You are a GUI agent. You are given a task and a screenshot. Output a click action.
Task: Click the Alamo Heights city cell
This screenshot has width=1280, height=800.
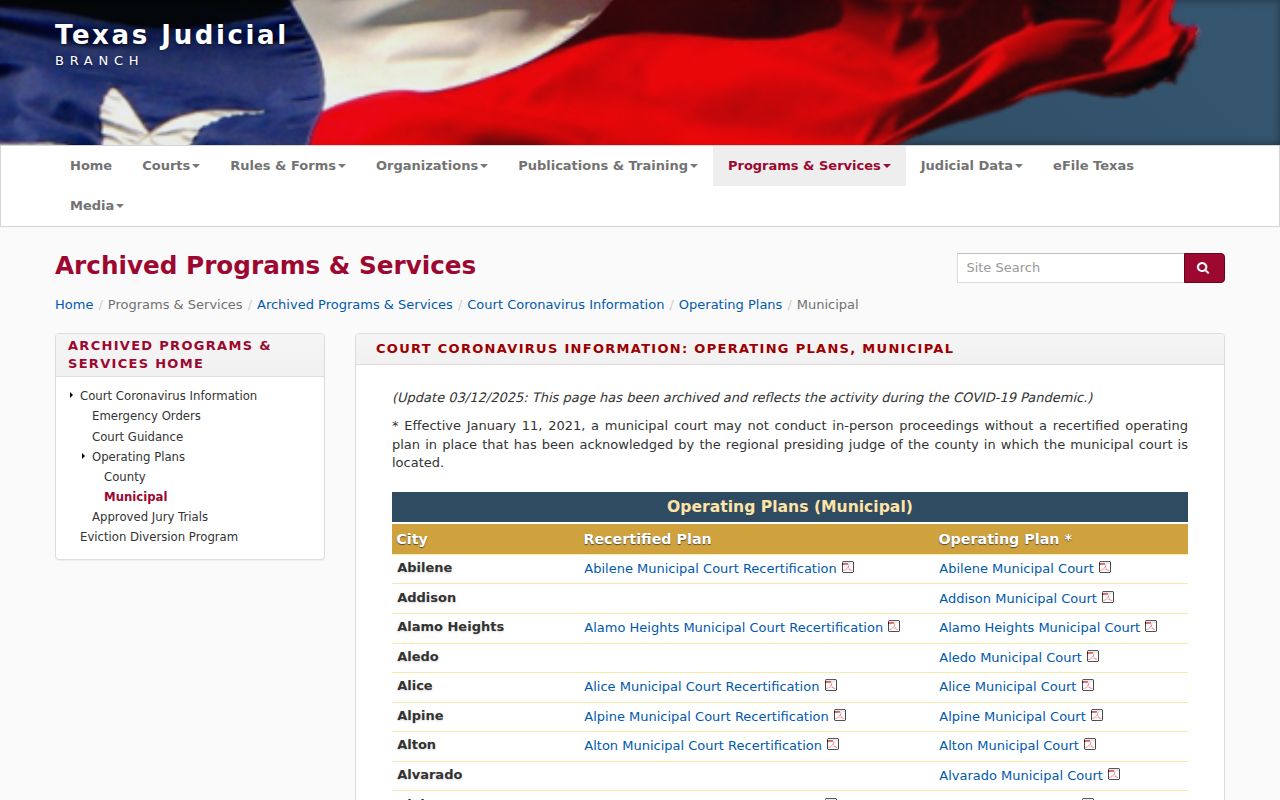click(485, 627)
